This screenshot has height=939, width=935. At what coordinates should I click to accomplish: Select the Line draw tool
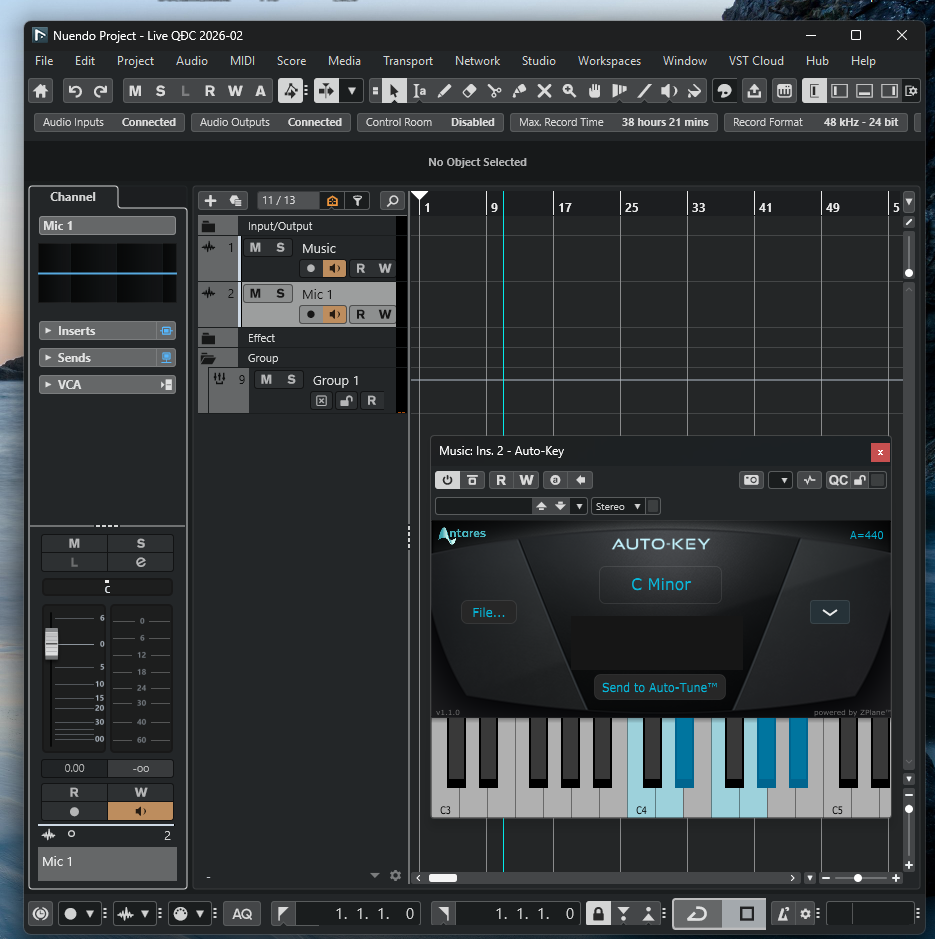pyautogui.click(x=644, y=91)
